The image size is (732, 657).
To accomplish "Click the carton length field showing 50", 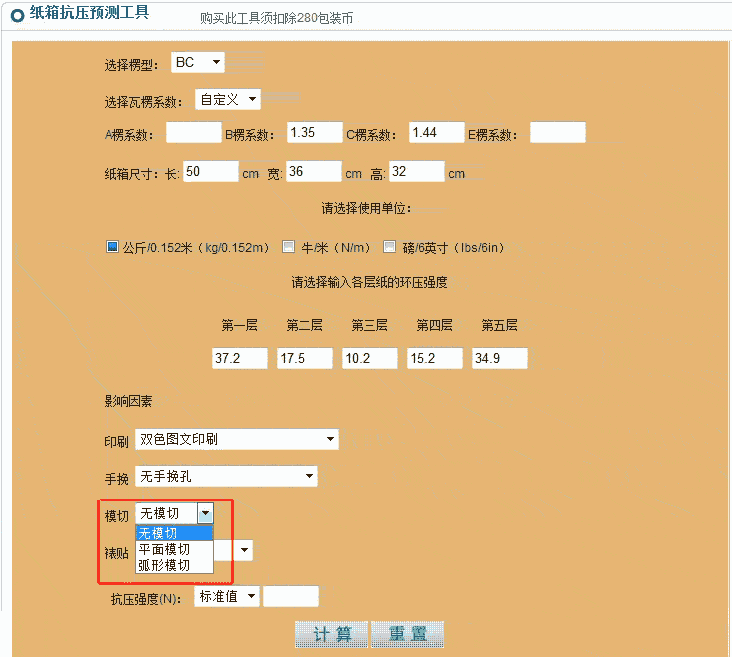I will tap(210, 172).
